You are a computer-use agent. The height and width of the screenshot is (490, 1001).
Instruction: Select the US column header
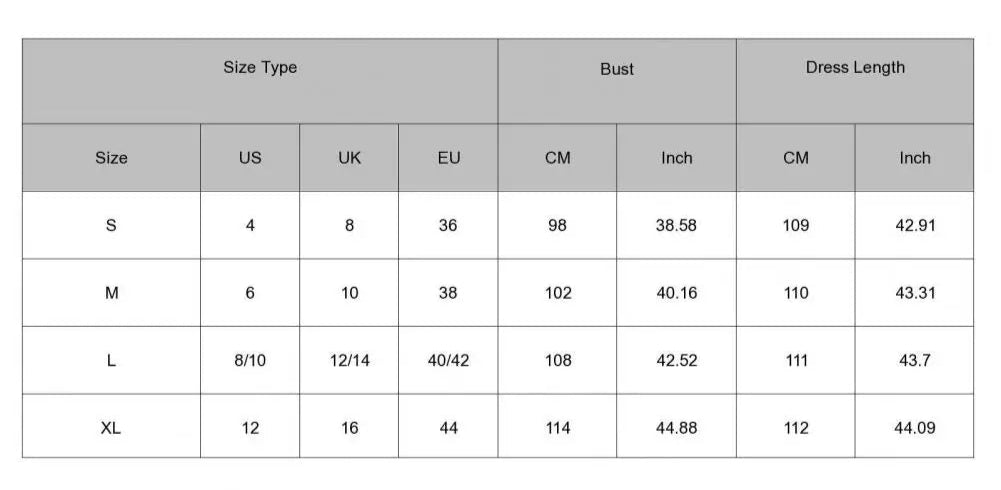click(x=250, y=158)
